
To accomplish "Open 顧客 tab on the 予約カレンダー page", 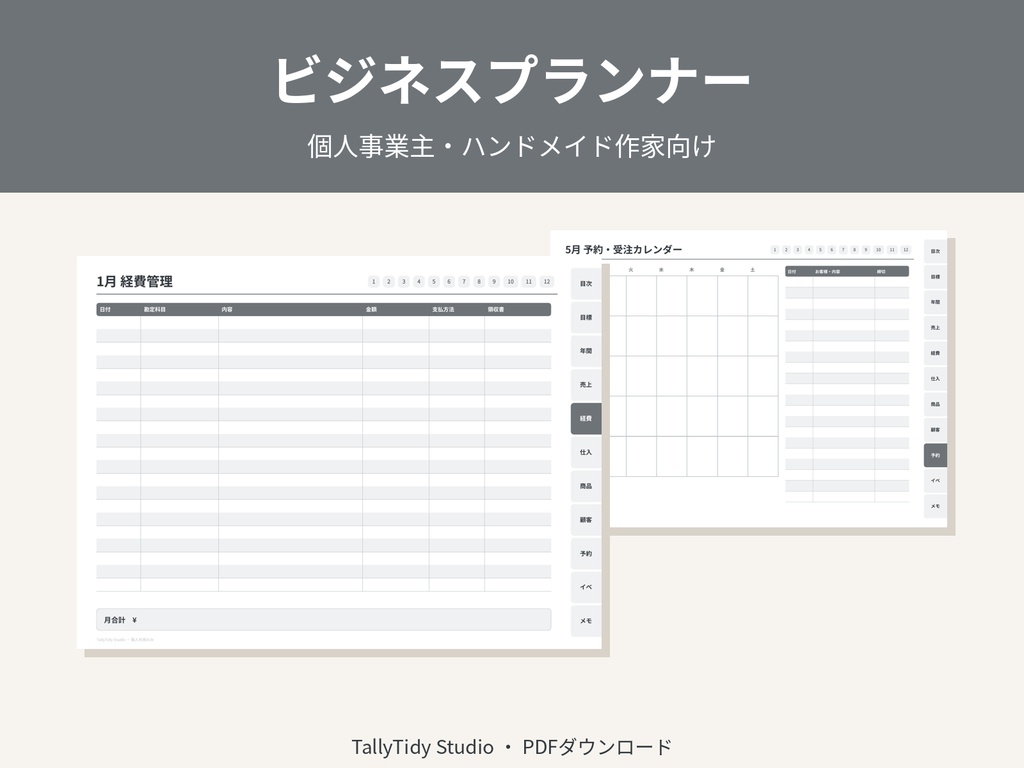I will pyautogui.click(x=935, y=430).
